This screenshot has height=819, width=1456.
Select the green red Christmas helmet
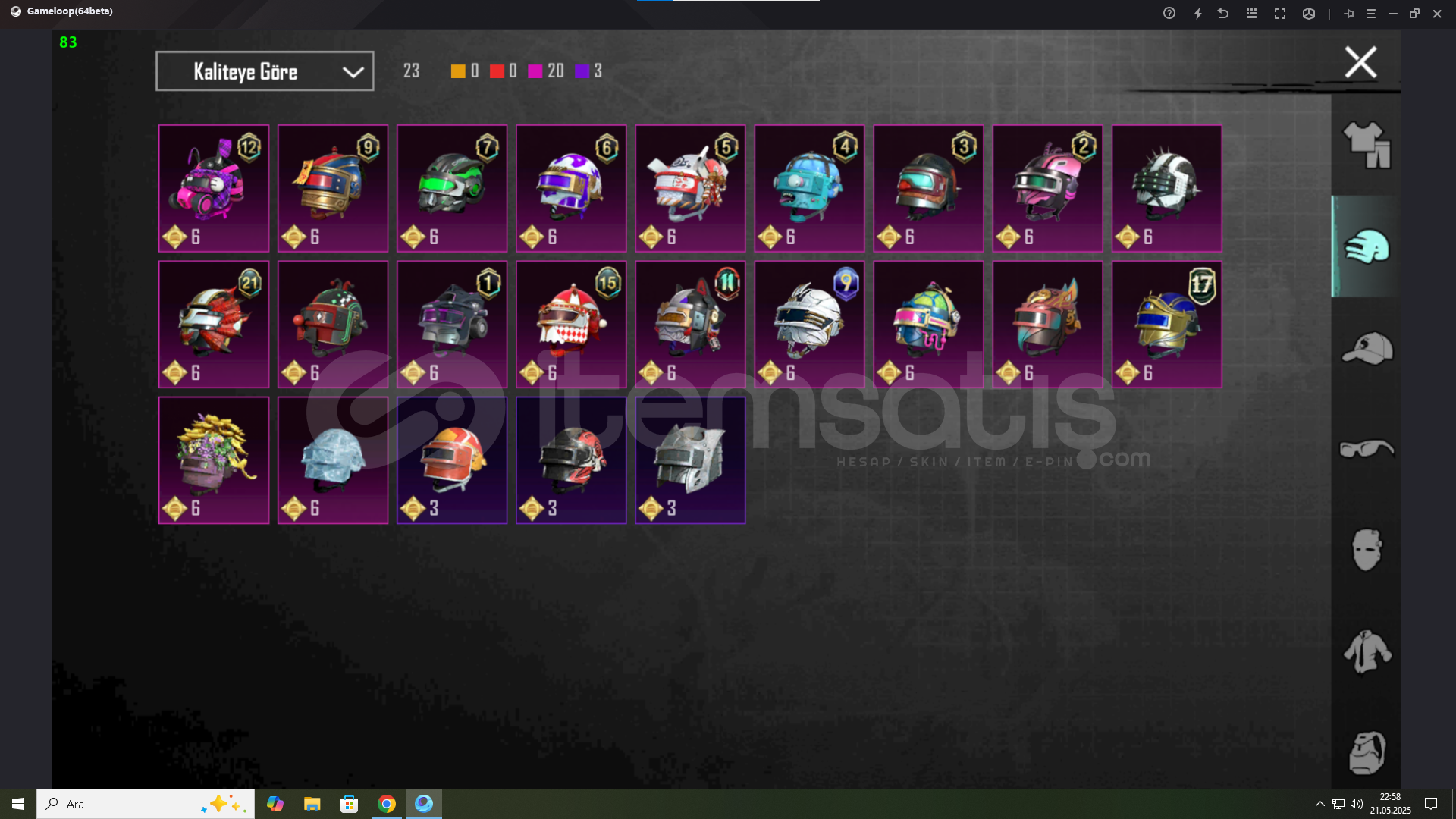[x=333, y=325]
